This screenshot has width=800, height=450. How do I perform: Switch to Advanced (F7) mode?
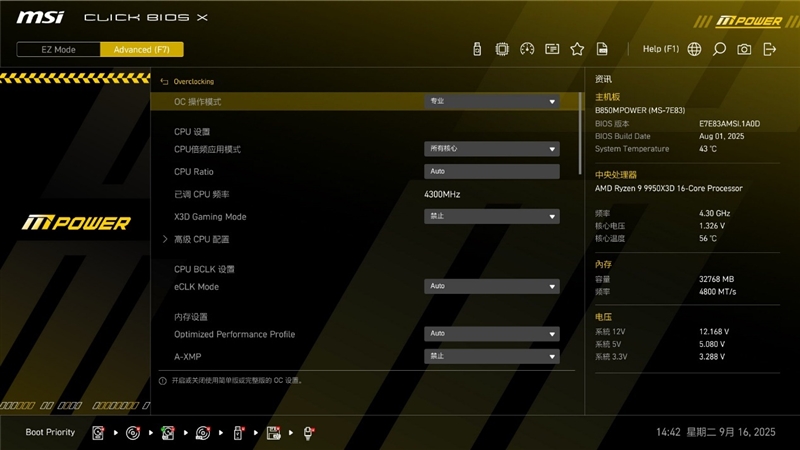[x=142, y=49]
